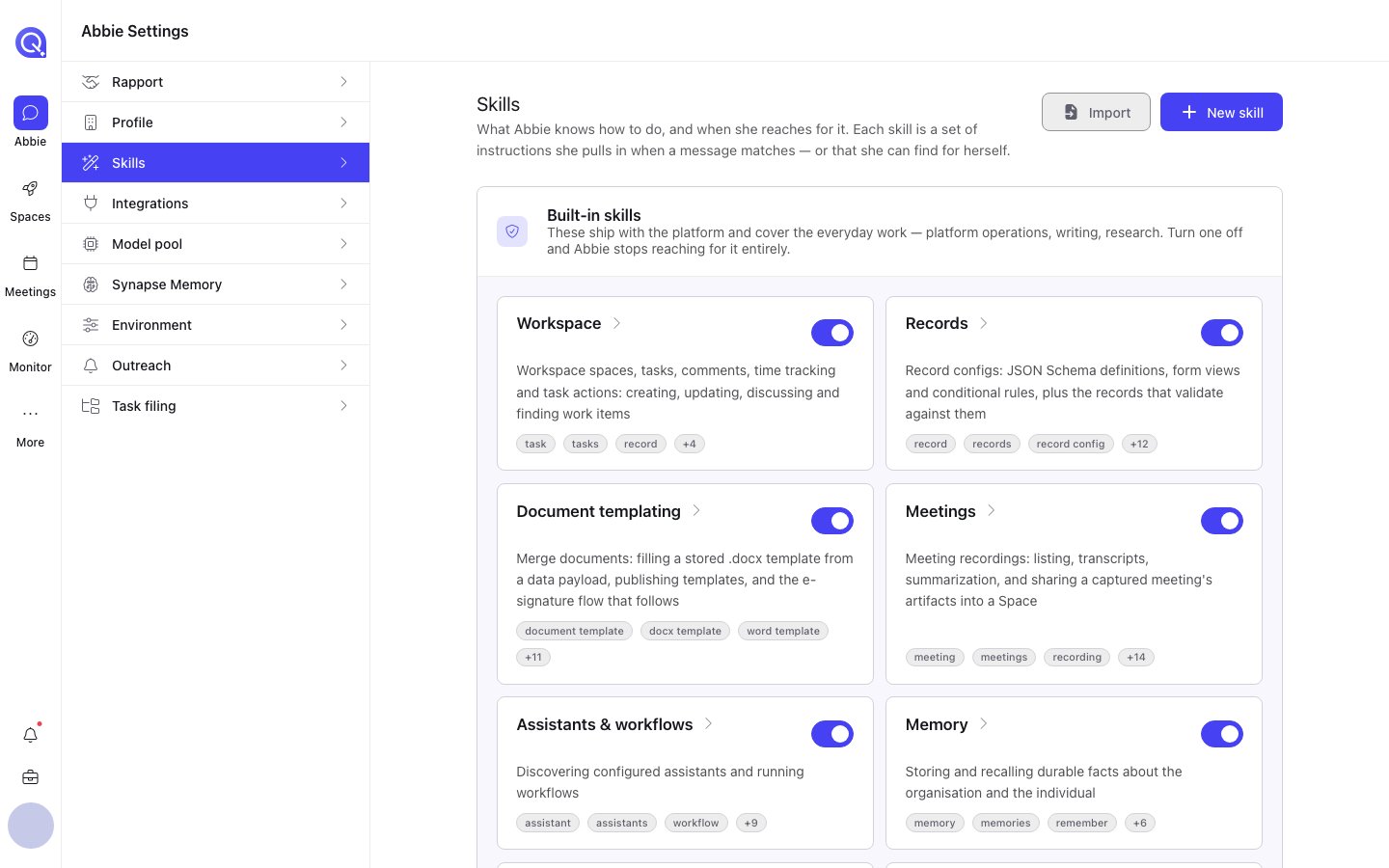
Task: Turn off Document templating toggle
Action: pyautogui.click(x=832, y=521)
